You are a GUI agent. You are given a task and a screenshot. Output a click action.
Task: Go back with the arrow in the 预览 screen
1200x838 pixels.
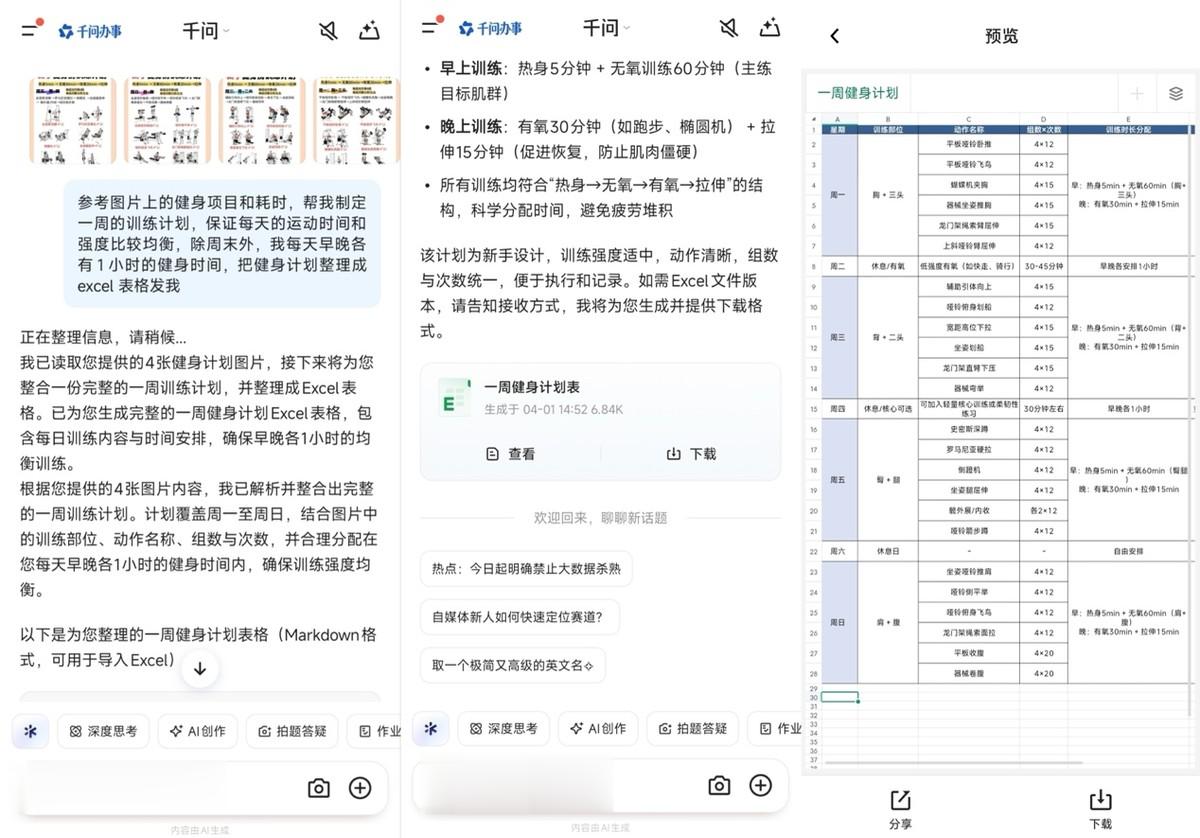point(835,36)
